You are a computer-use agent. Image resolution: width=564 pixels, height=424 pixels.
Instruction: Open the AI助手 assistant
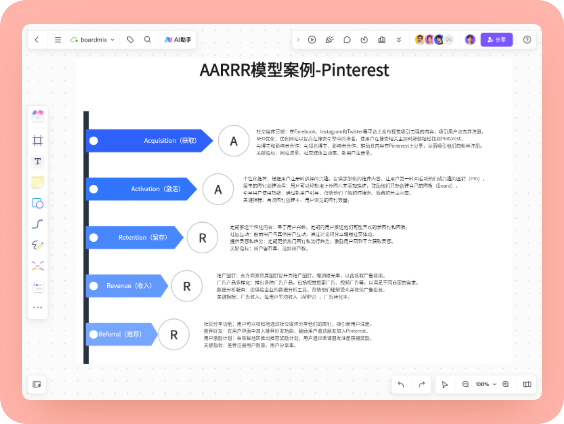178,40
